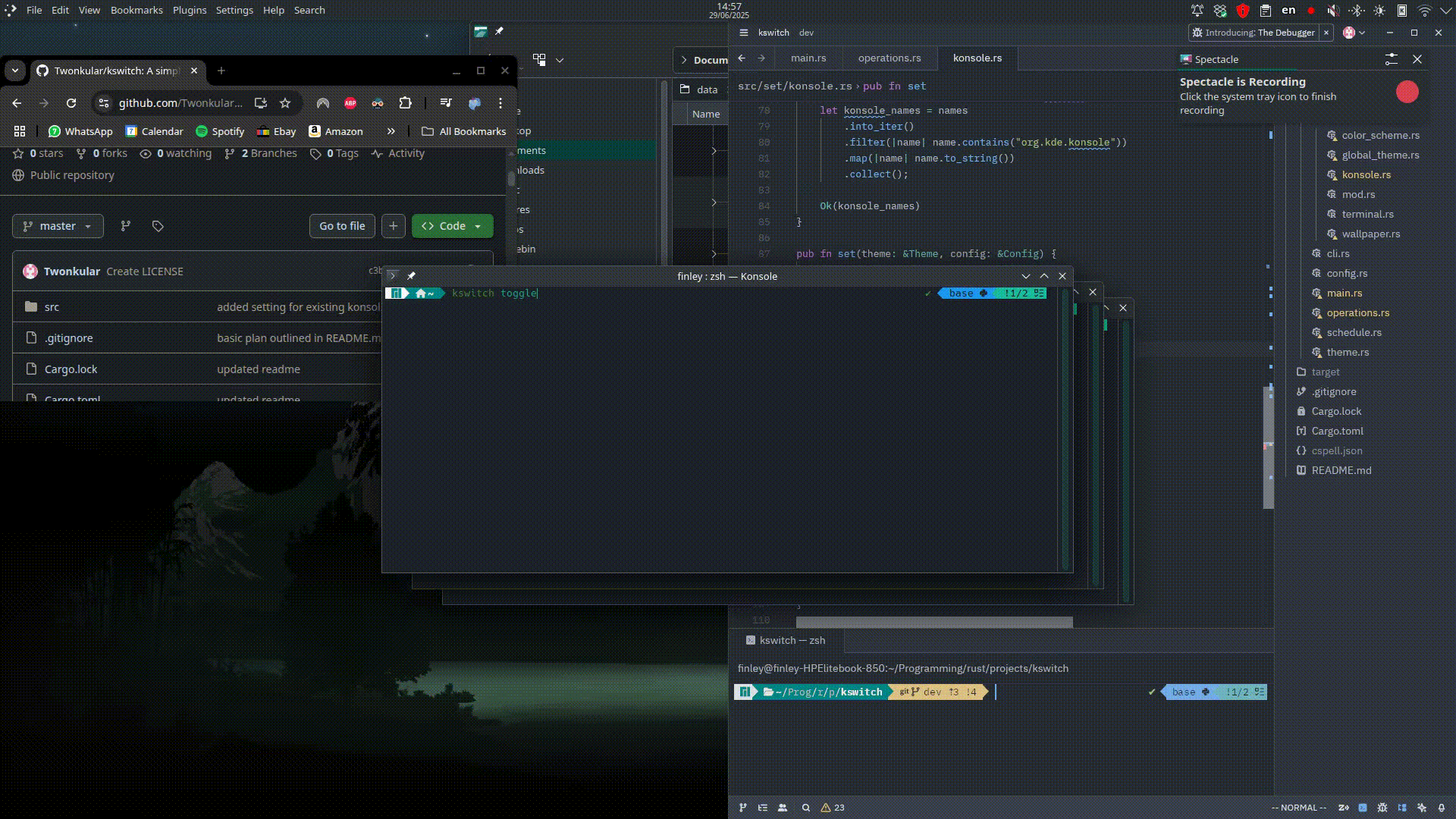Expand hidden bookmarks overflow chevron
This screenshot has width=1456, height=819.
[x=391, y=131]
